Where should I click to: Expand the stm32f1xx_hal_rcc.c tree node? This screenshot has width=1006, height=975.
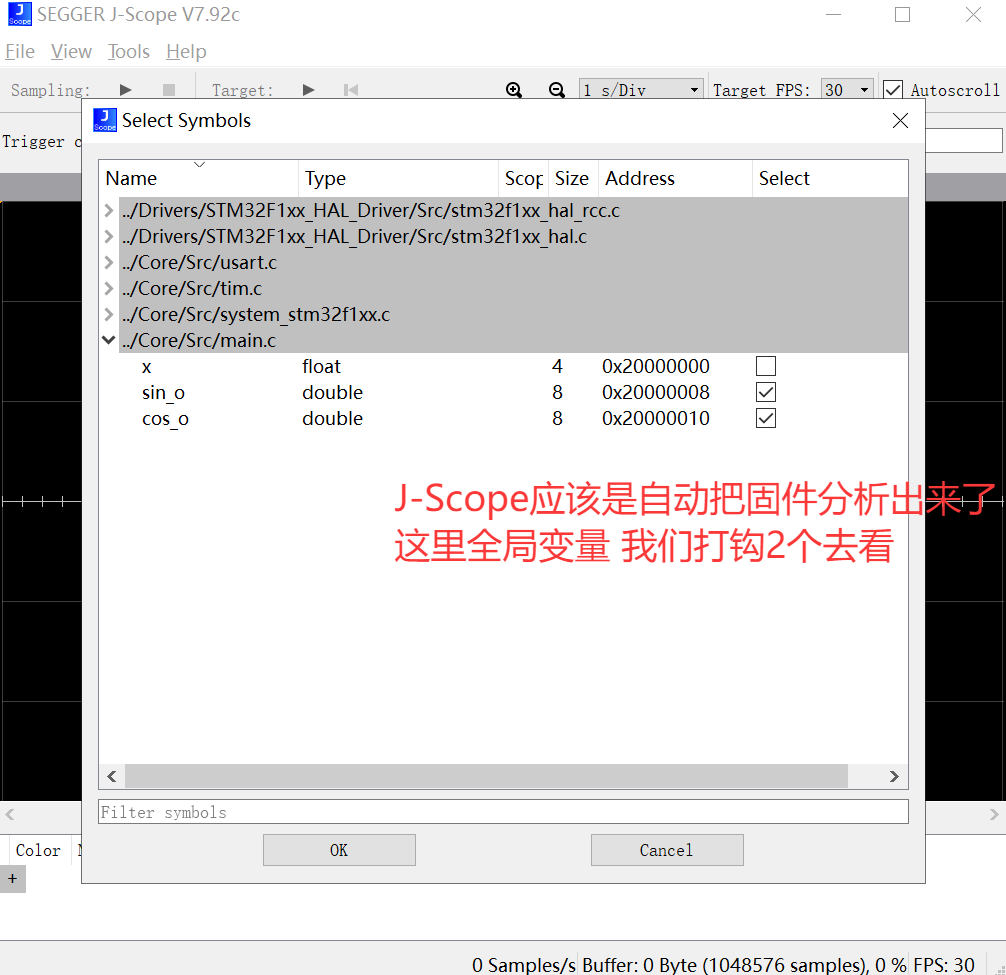pos(108,210)
